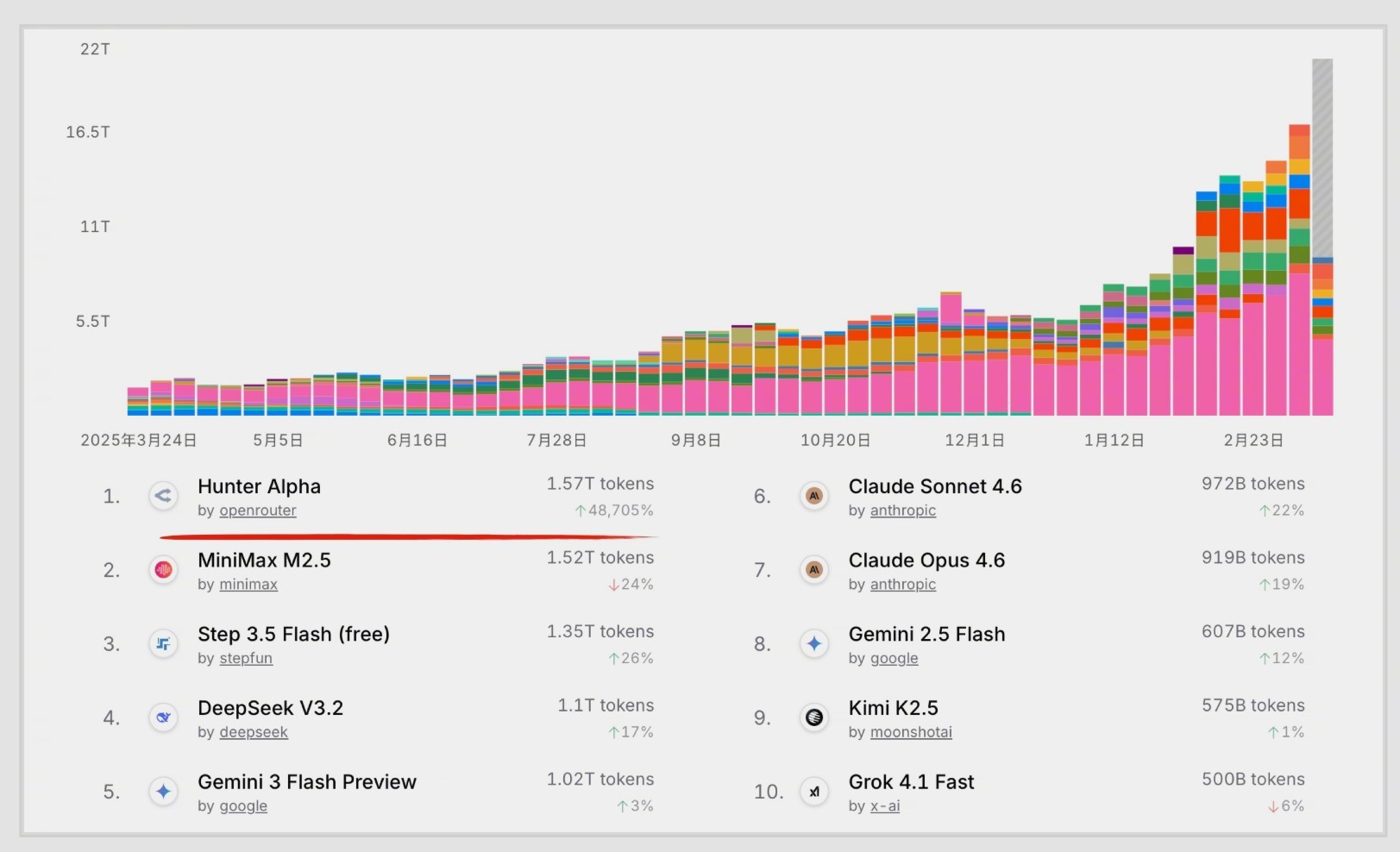Screen dimensions: 1400x852
Task: Follow the openrouter provider link
Action: point(257,511)
